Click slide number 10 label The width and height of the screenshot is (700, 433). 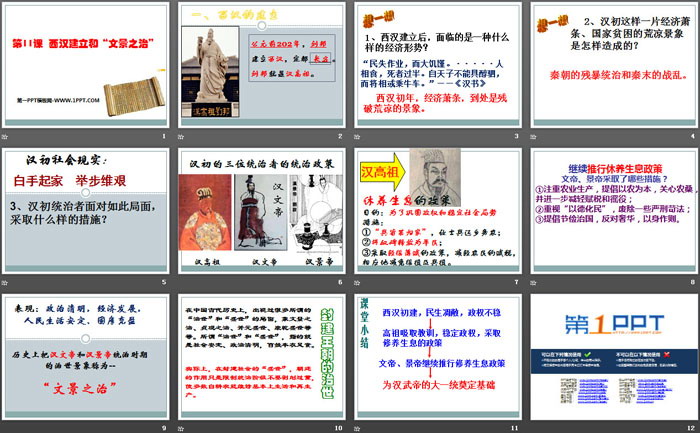(338, 428)
